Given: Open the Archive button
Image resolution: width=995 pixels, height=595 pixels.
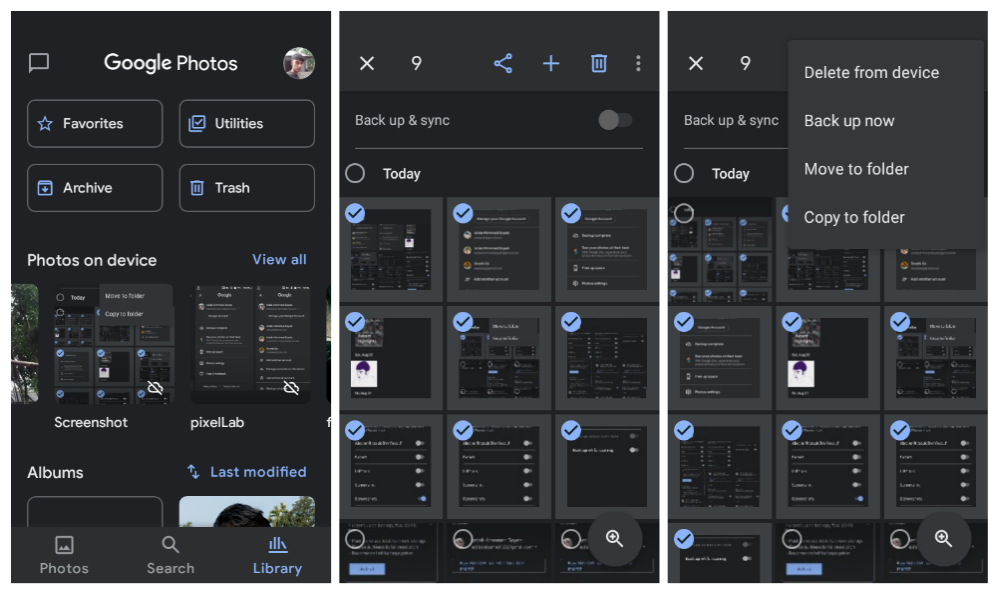Looking at the screenshot, I should point(95,188).
